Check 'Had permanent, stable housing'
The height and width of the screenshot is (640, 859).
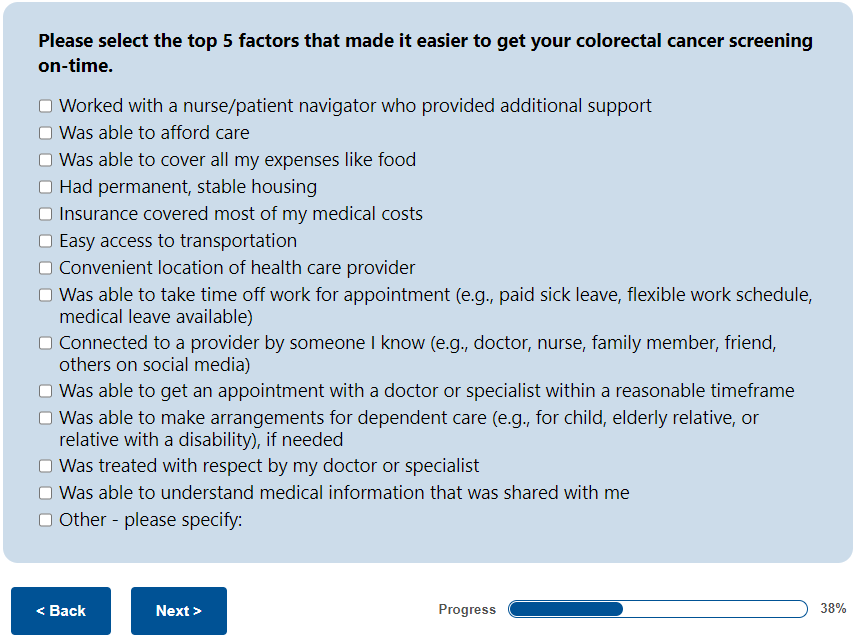coord(45,187)
